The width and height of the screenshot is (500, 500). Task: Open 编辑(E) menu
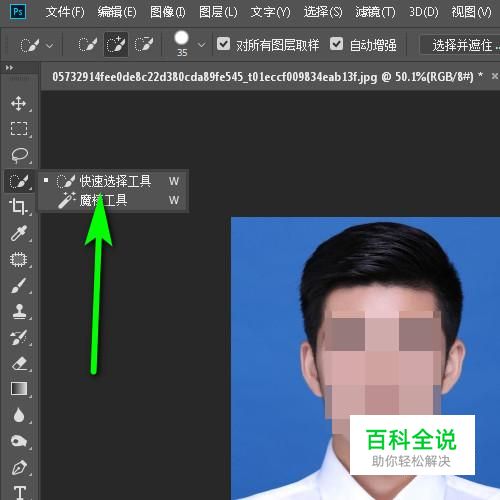click(117, 12)
